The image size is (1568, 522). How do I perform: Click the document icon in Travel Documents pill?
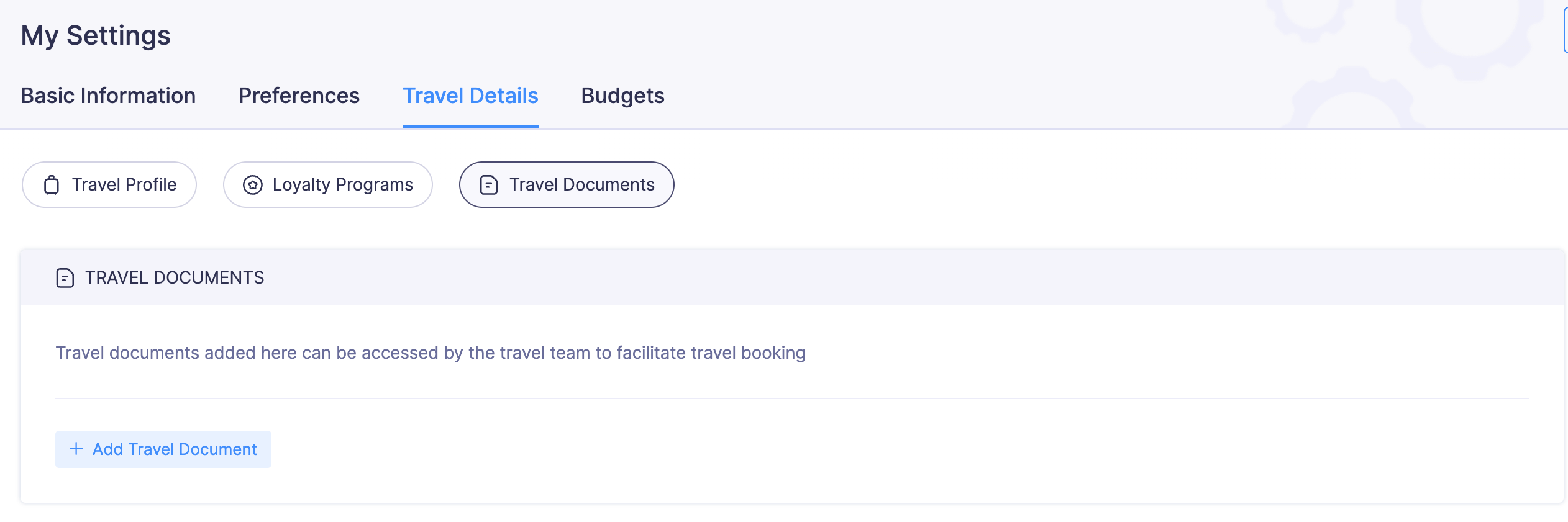(x=489, y=185)
